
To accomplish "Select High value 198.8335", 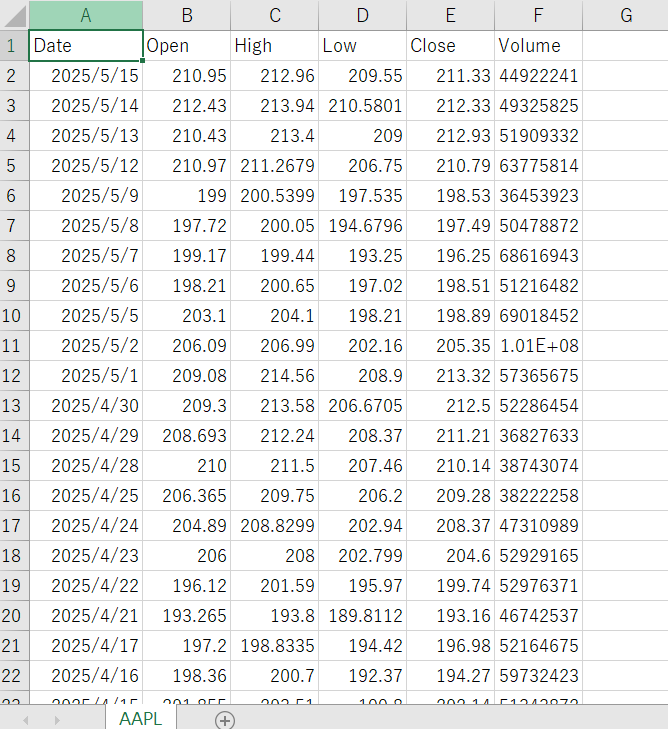I will click(x=274, y=645).
